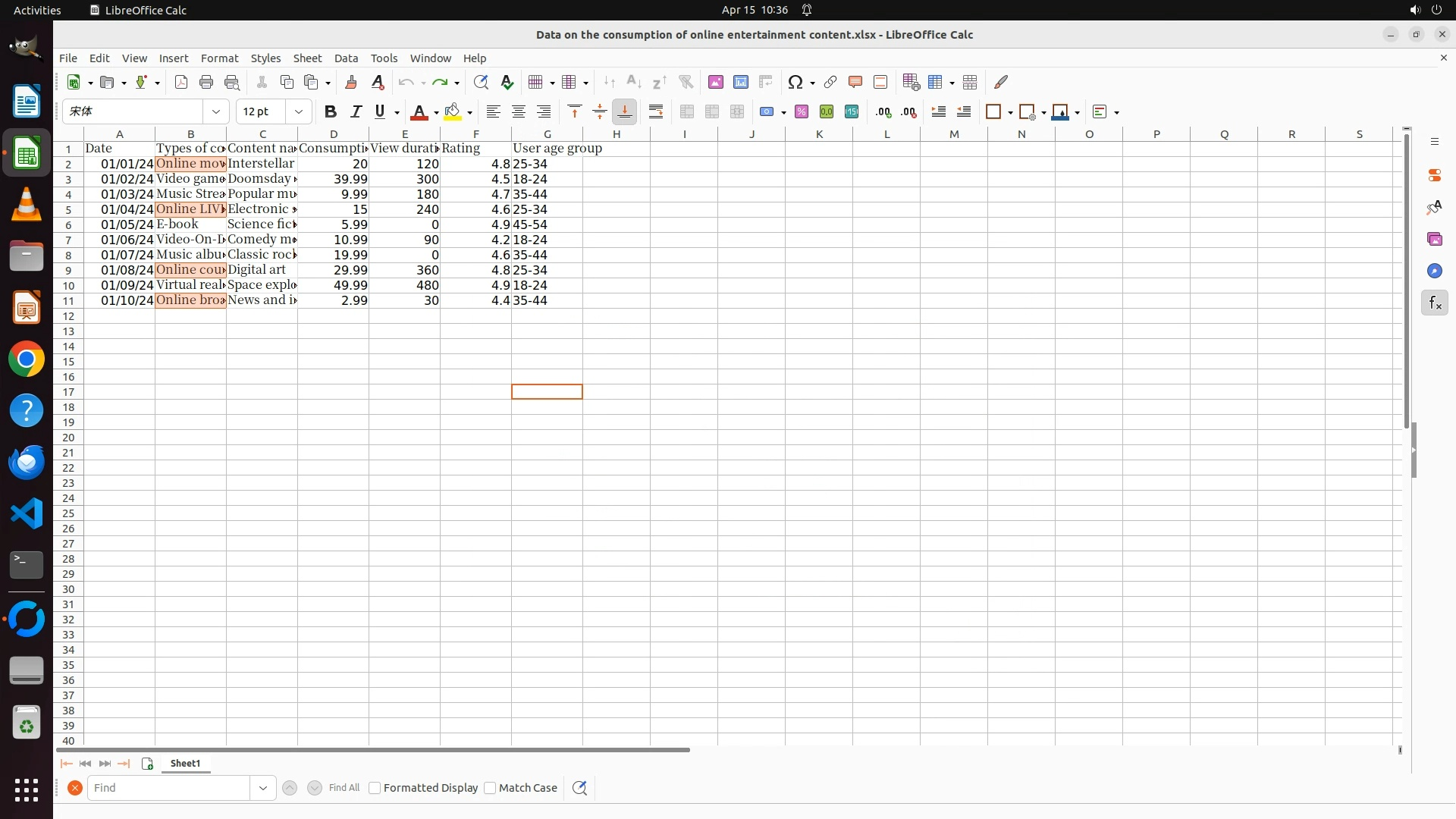
Task: Expand the Find history dropdown arrow
Action: [x=263, y=788]
